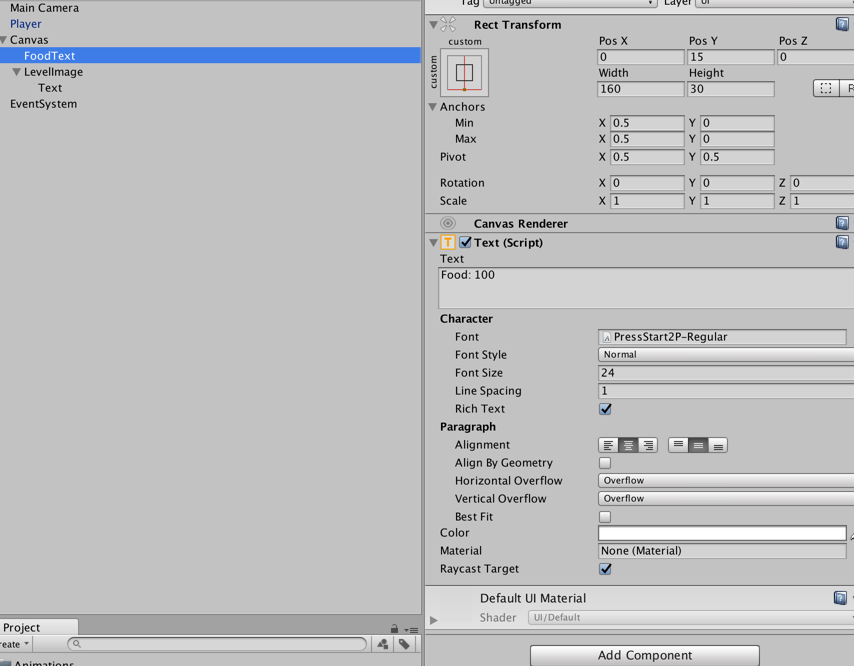This screenshot has height=666, width=854.
Task: Click the Add Component button
Action: pos(644,655)
